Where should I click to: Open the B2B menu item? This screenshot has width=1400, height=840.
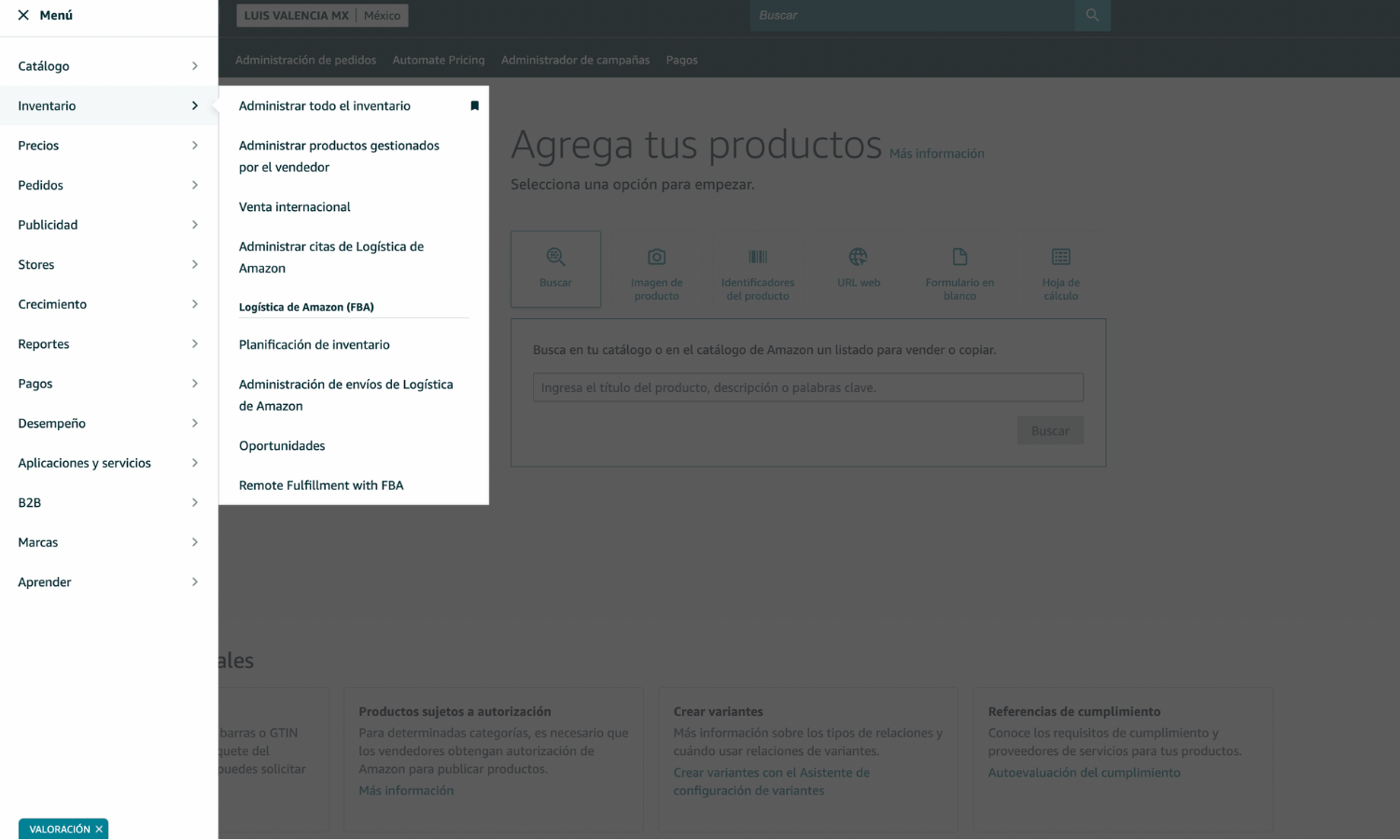pos(109,502)
